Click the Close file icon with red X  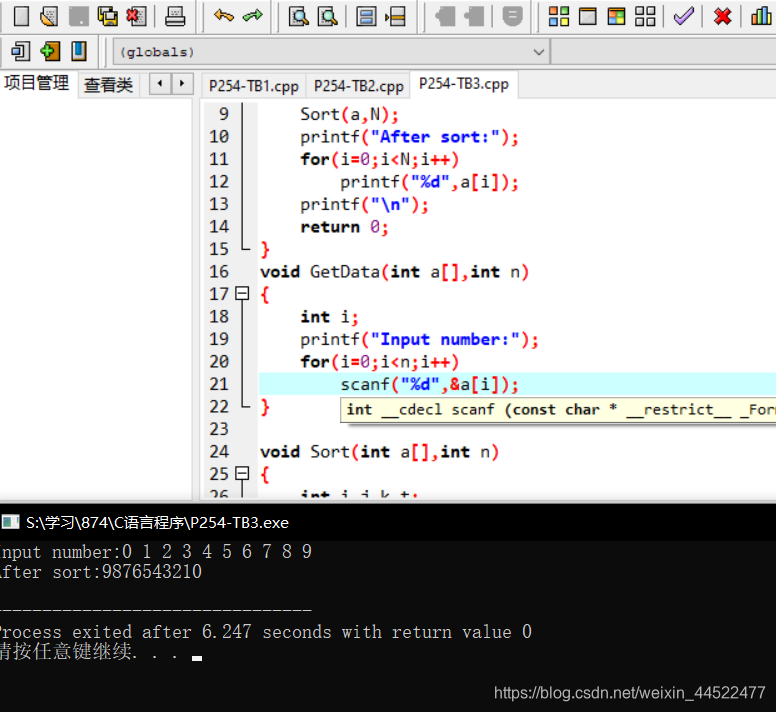click(136, 16)
